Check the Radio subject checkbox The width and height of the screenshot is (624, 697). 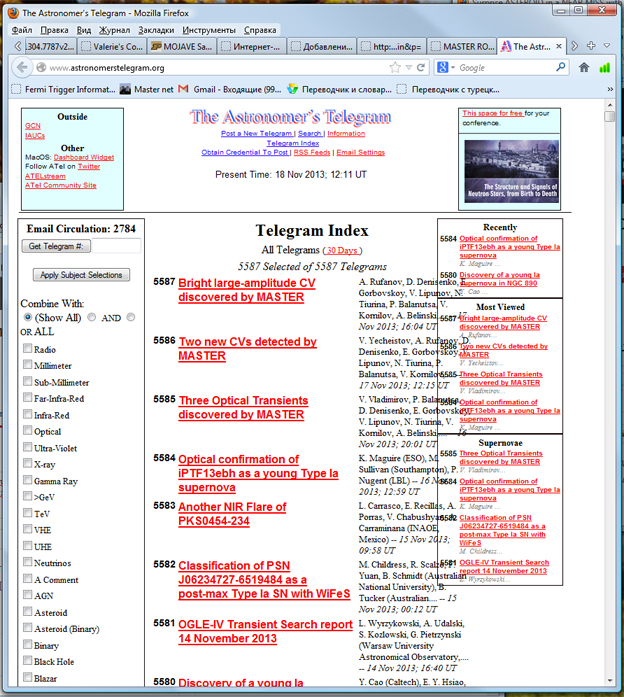click(x=27, y=350)
